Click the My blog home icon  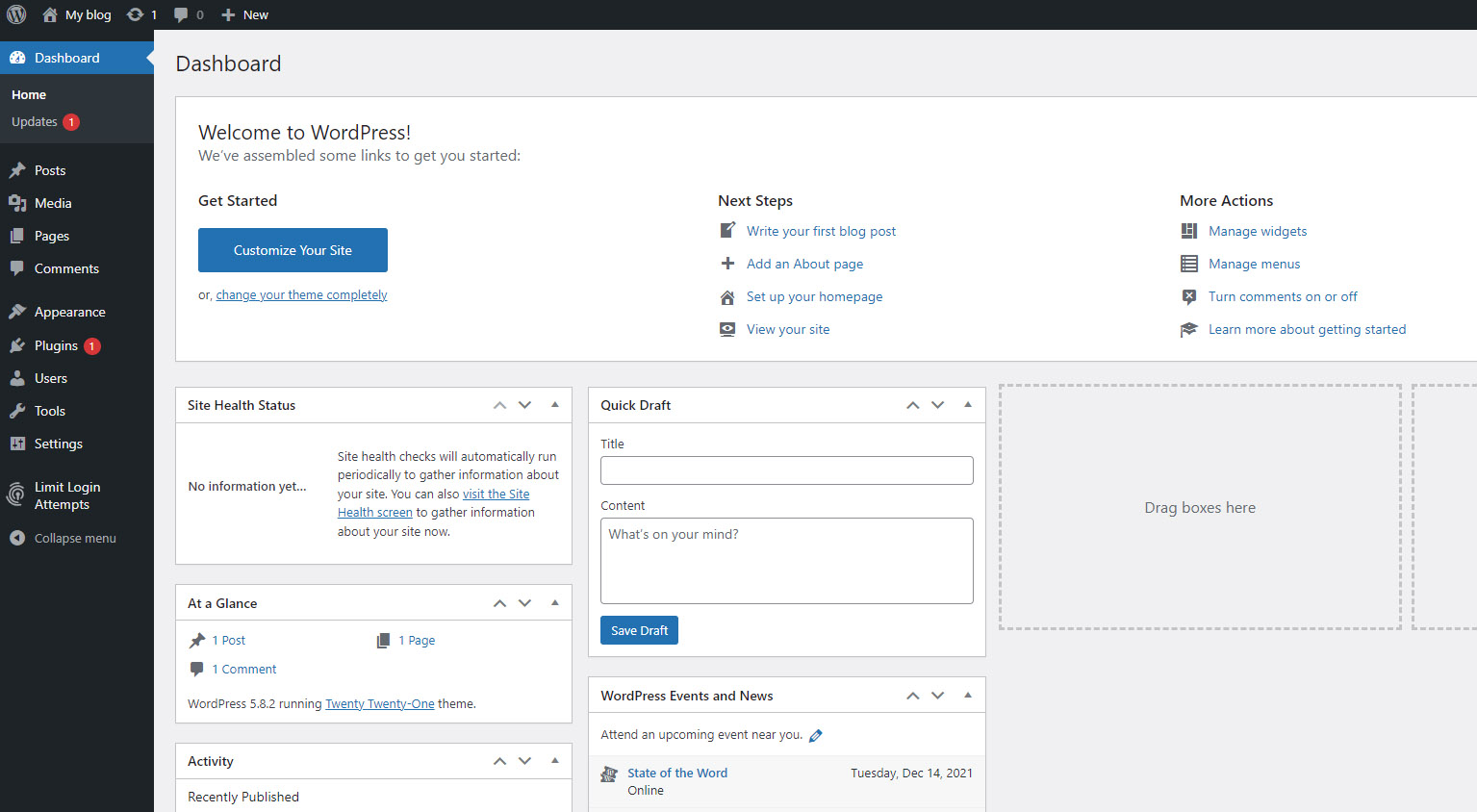click(x=50, y=14)
